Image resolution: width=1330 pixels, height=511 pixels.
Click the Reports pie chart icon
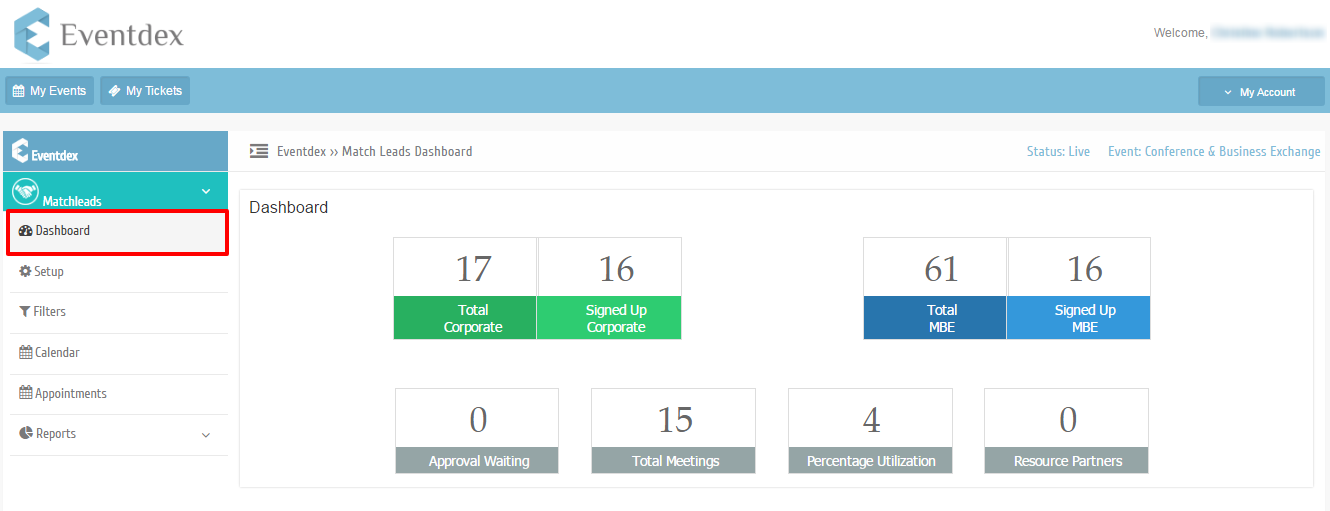point(26,433)
